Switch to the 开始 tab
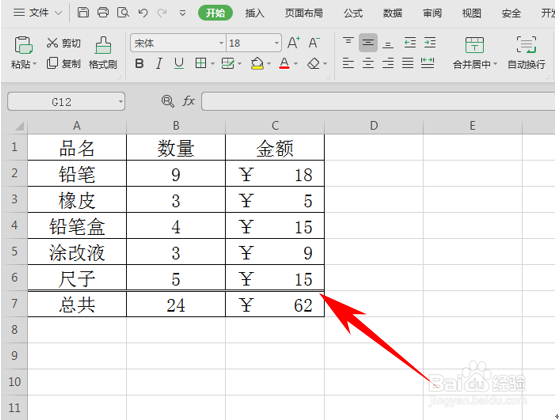Image resolution: width=559 pixels, height=420 pixels. click(215, 13)
